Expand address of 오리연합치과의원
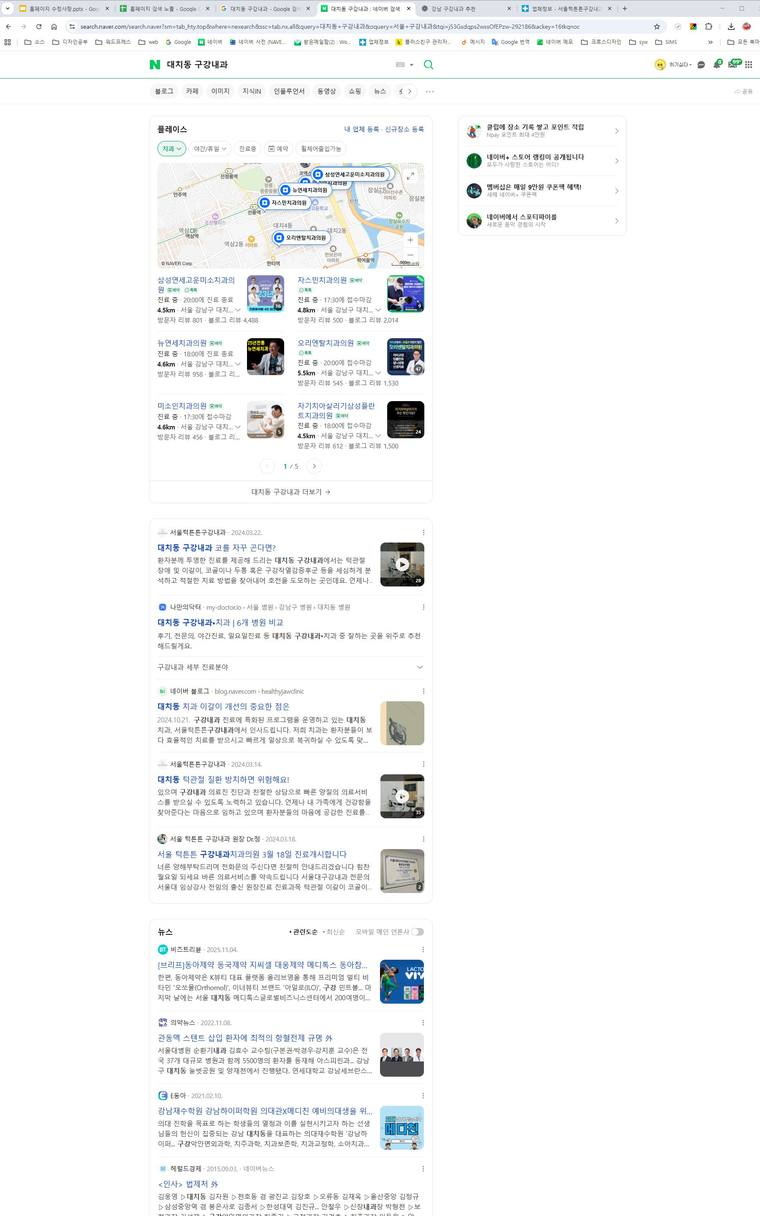Screen dimensions: 760x1216 click(378, 373)
